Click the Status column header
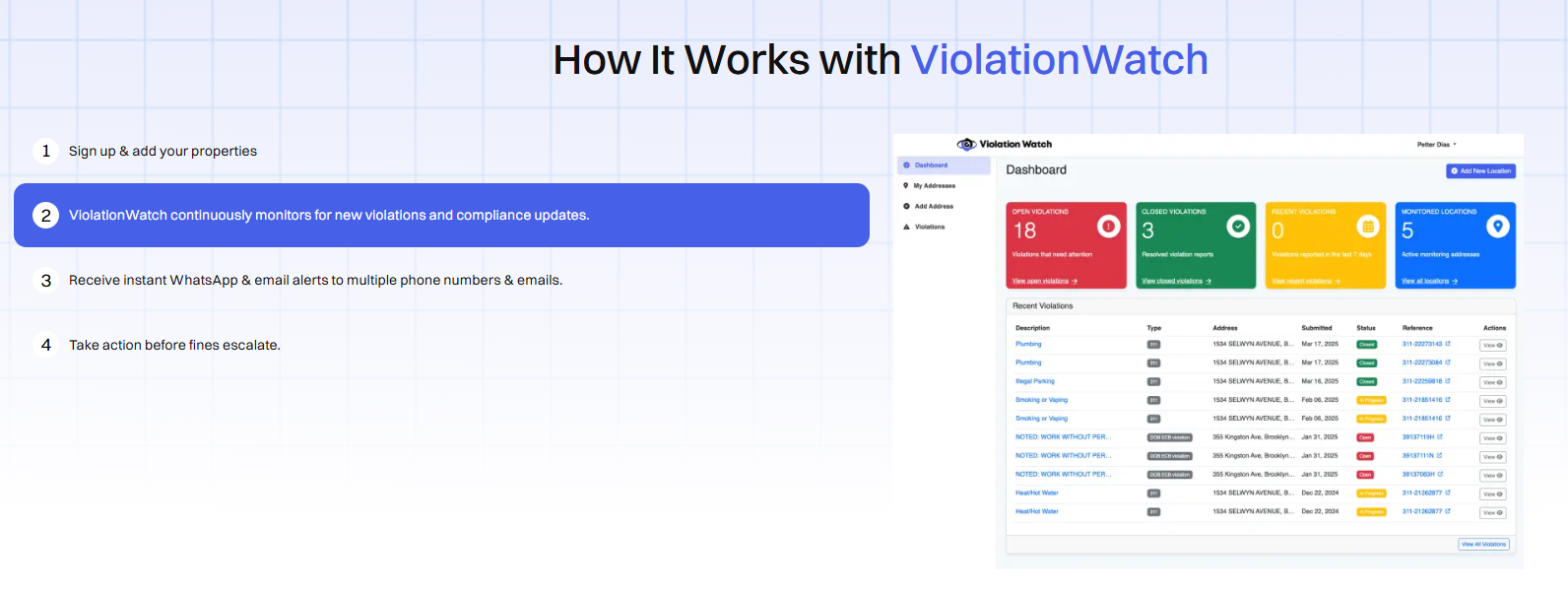The image size is (1568, 591). pos(1366,328)
